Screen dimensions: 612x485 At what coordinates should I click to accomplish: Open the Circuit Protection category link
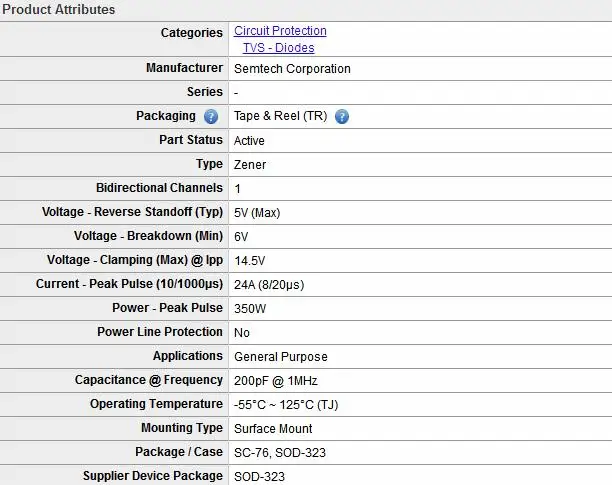(x=280, y=31)
